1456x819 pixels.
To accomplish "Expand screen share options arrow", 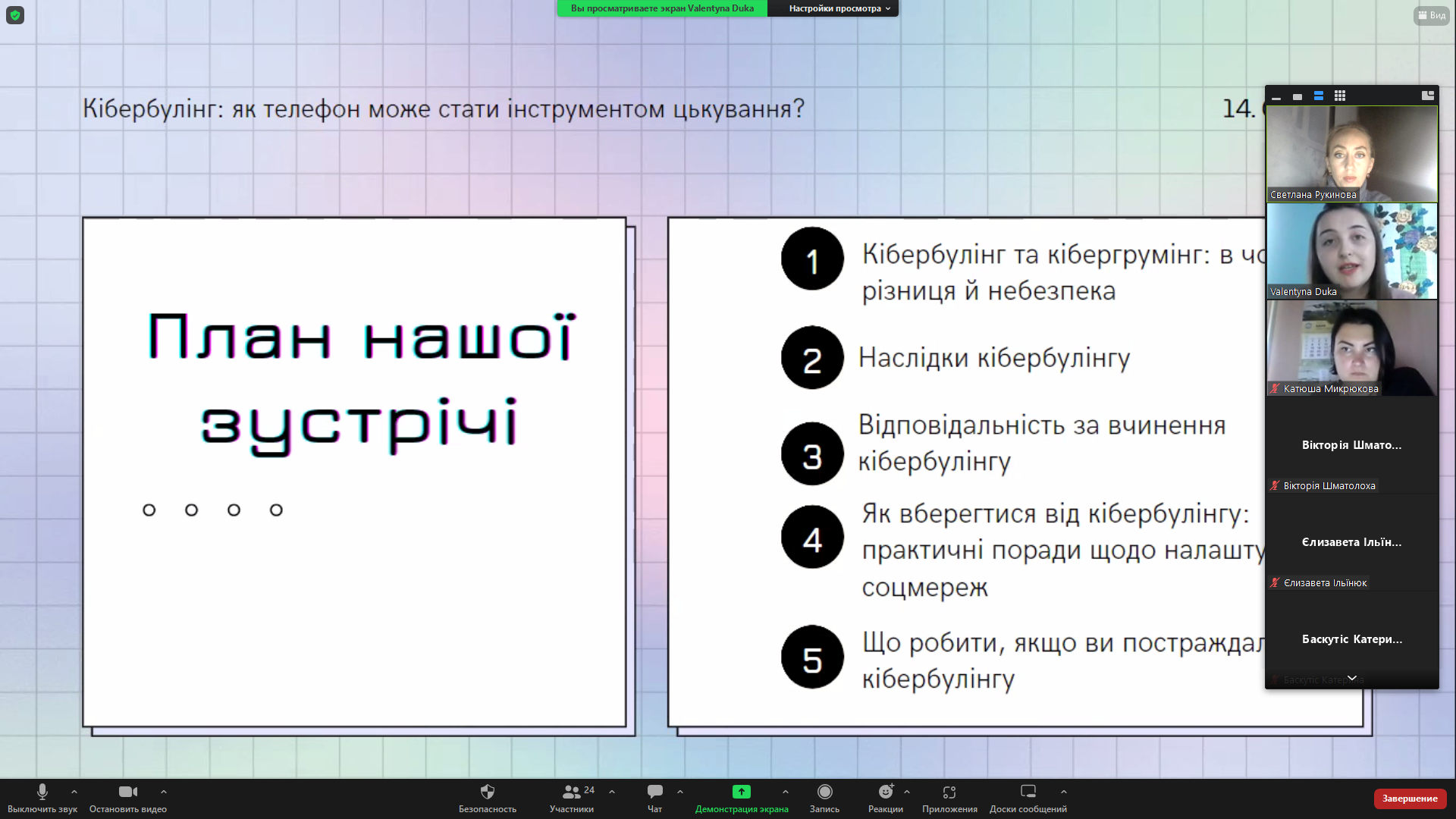I will (786, 792).
